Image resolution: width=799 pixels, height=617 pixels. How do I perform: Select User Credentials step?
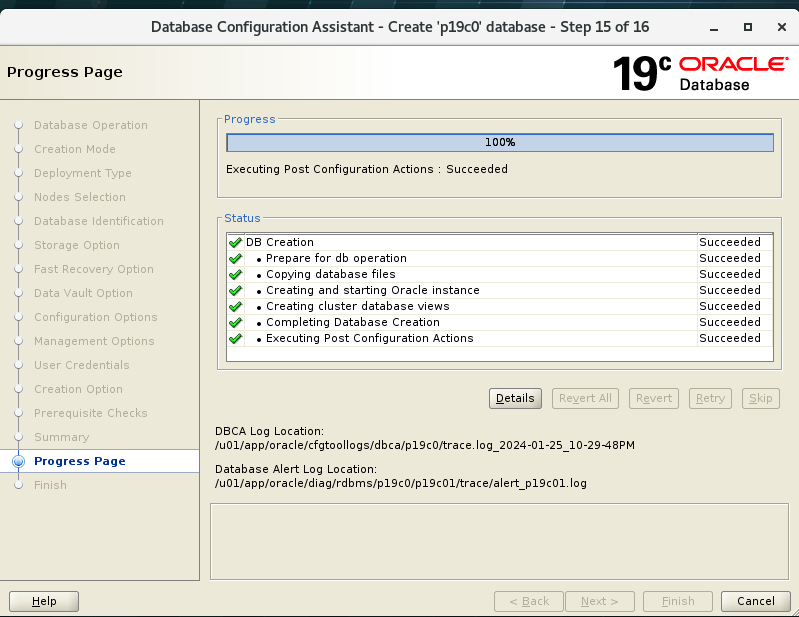pos(82,365)
